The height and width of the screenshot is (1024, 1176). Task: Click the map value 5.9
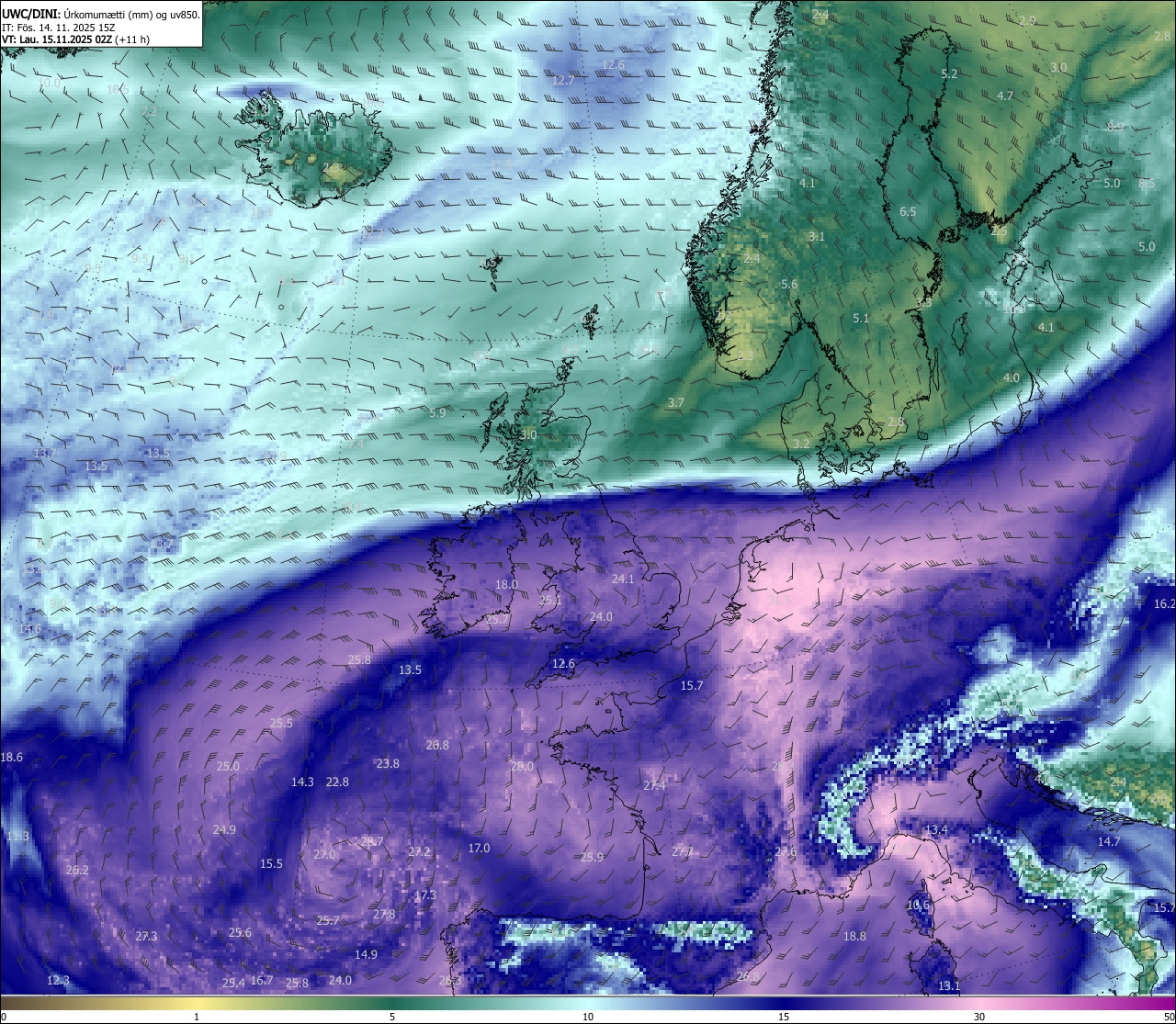[x=437, y=413]
